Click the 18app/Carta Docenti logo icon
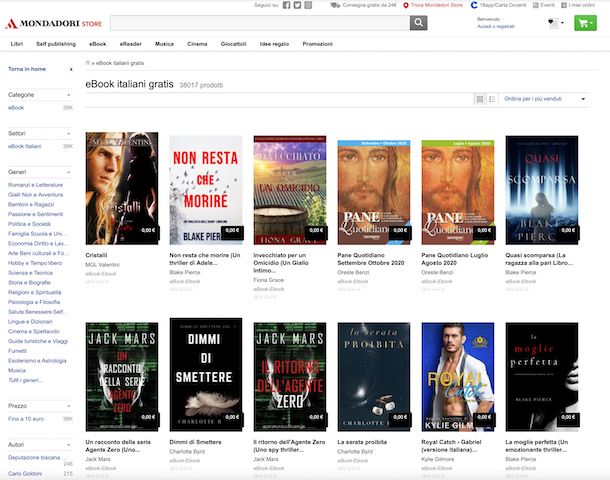 [x=474, y=5]
